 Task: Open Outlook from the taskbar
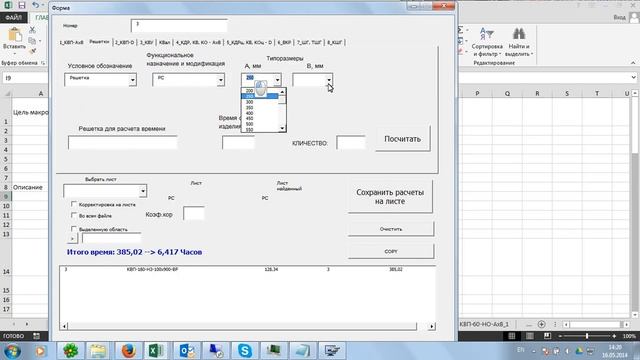click(187, 350)
